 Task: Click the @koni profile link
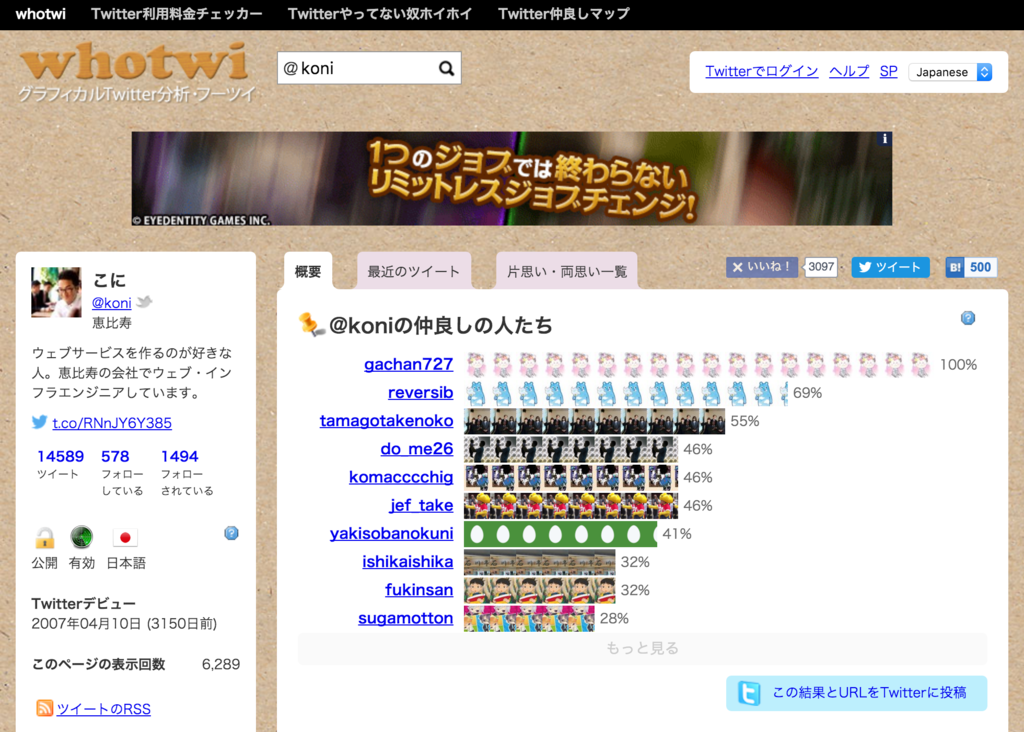112,302
